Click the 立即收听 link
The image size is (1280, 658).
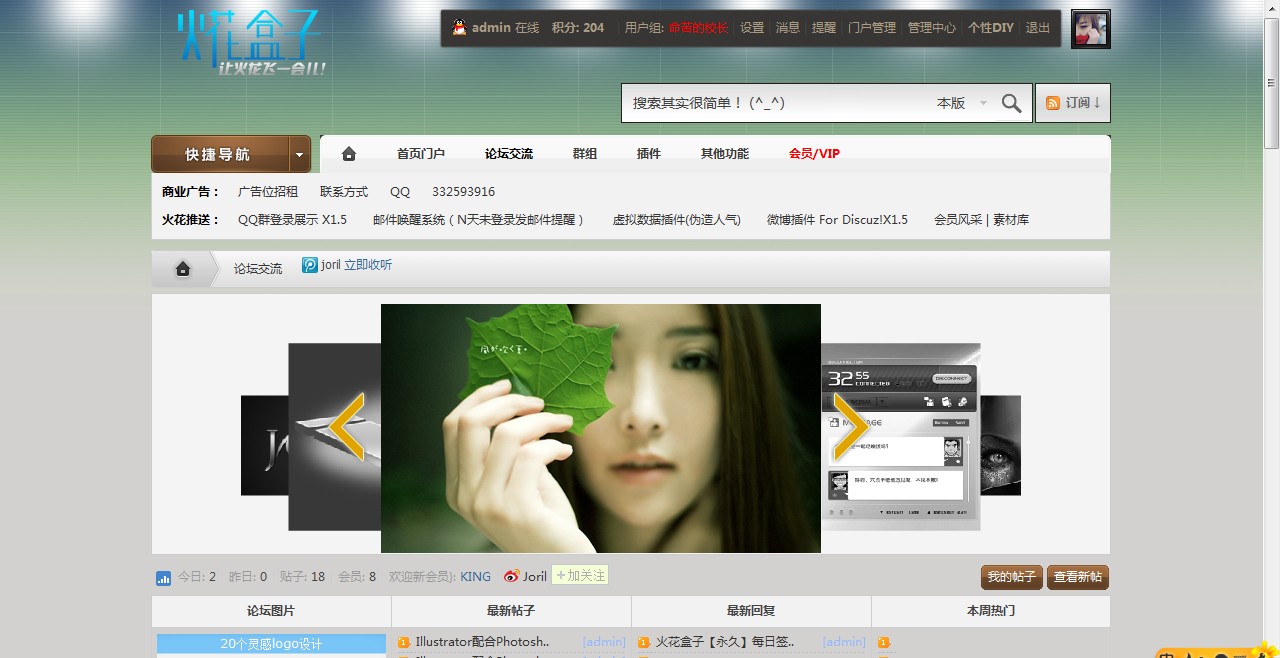368,265
